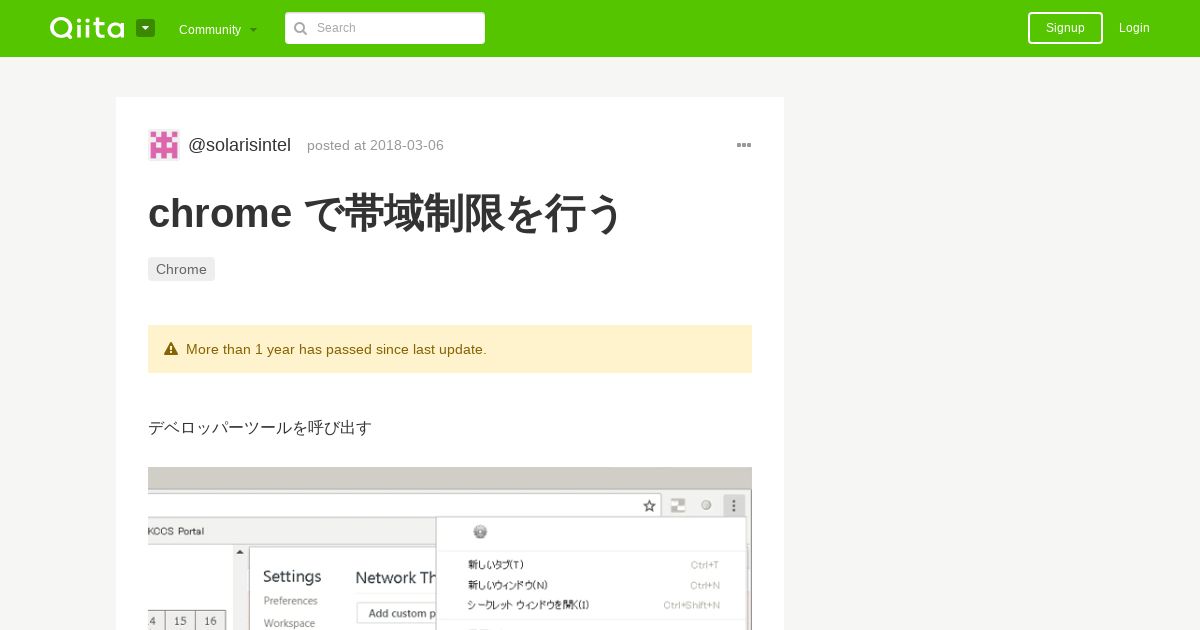Open the Qiita home logo

coord(87,28)
